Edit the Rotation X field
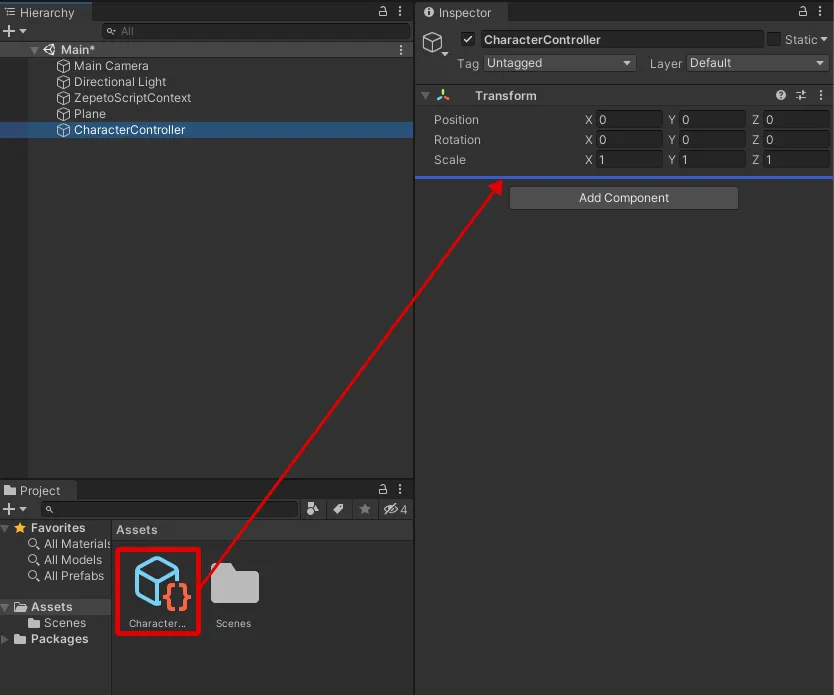 coord(630,140)
